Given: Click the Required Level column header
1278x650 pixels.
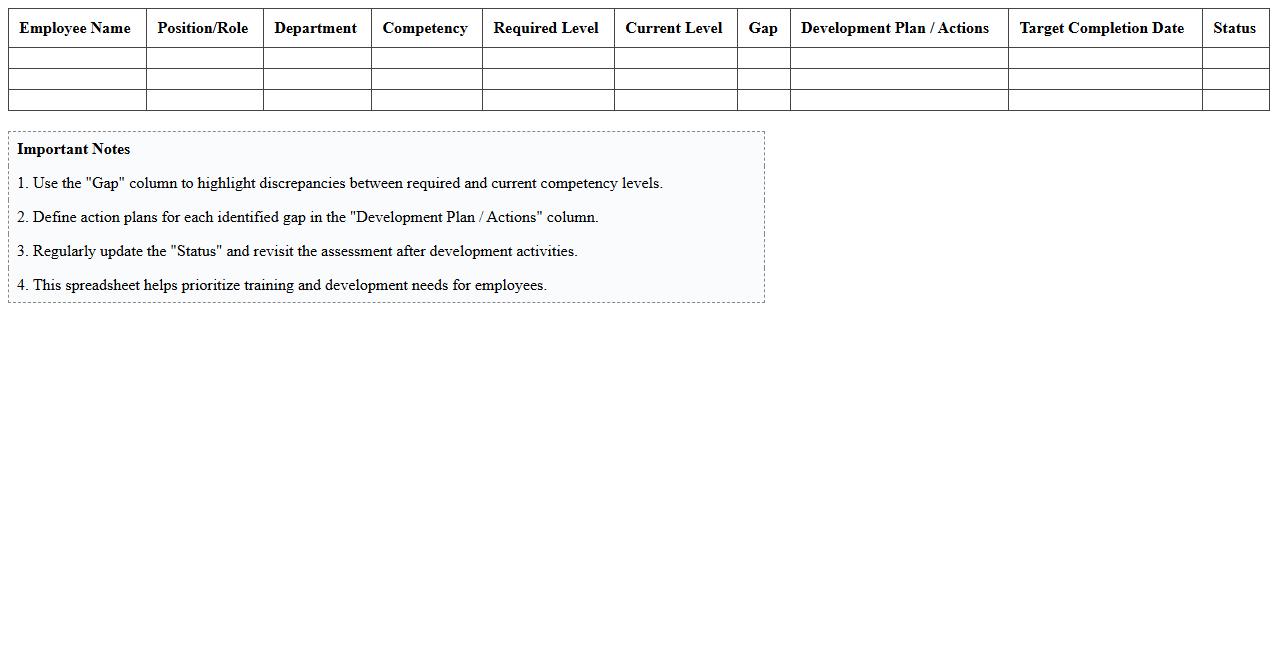Looking at the screenshot, I should point(547,28).
